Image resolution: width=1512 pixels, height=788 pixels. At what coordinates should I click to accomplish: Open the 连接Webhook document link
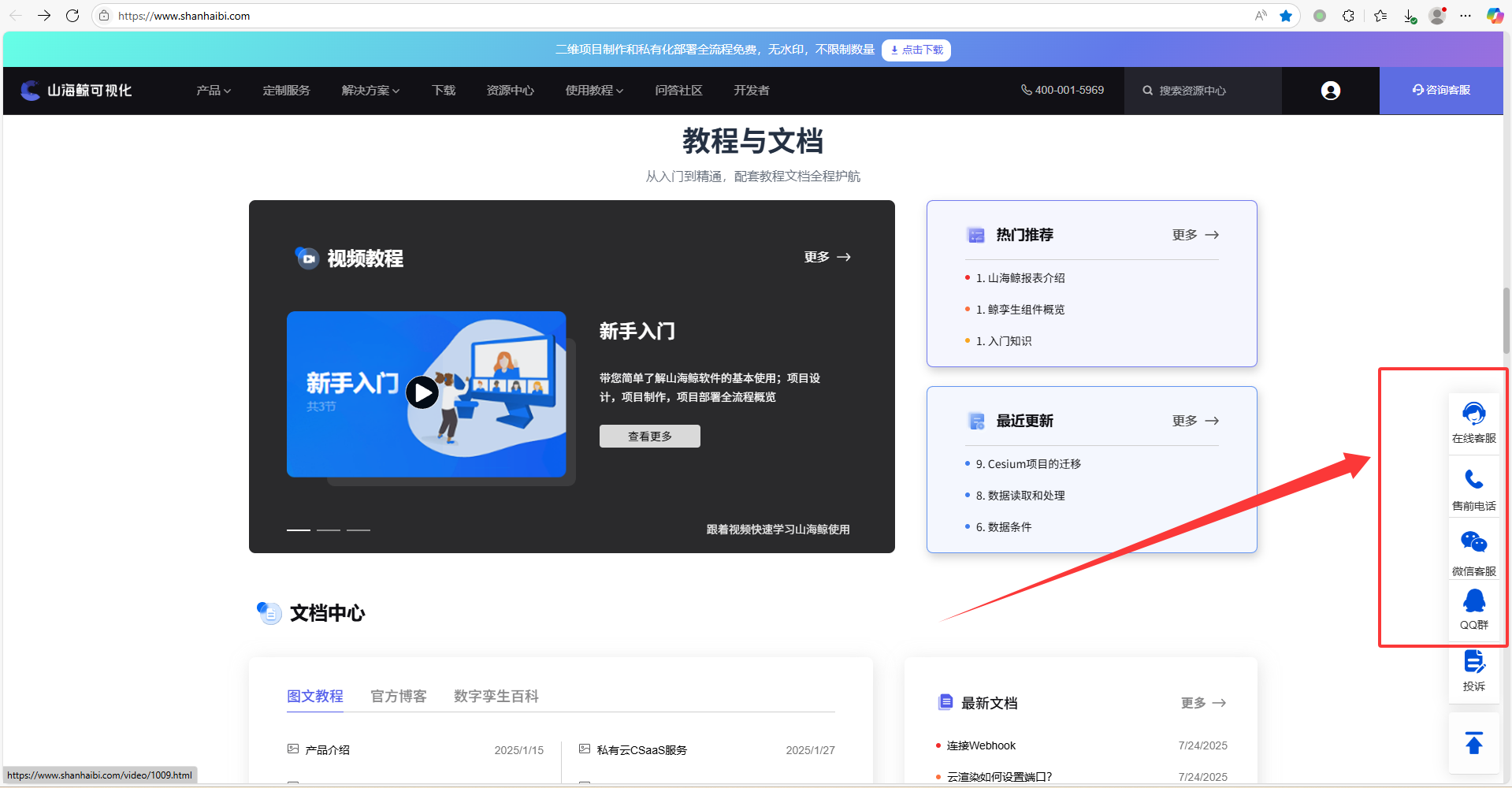point(981,745)
